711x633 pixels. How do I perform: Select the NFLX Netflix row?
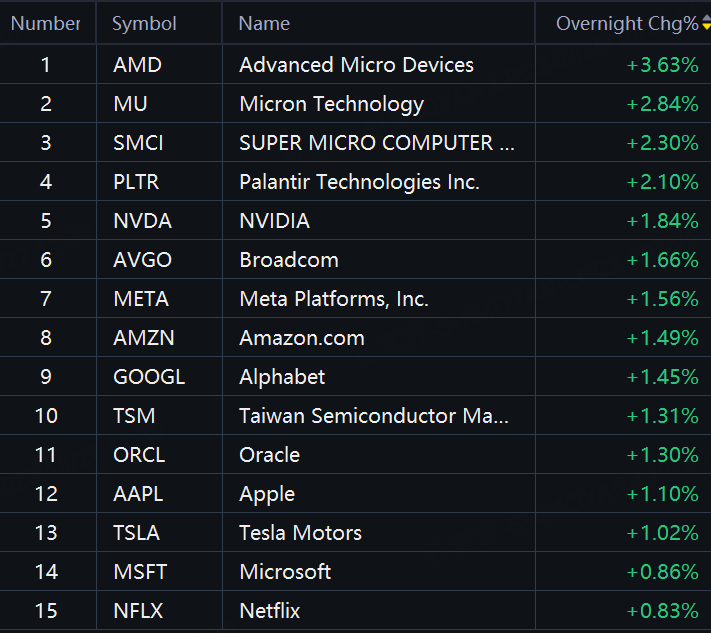pos(356,611)
